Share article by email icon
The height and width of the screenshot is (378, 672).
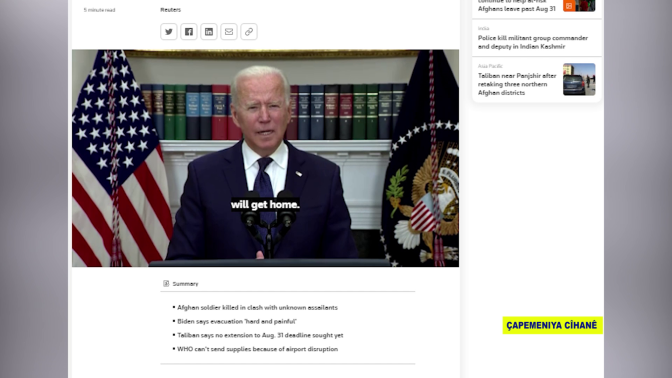pyautogui.click(x=229, y=32)
